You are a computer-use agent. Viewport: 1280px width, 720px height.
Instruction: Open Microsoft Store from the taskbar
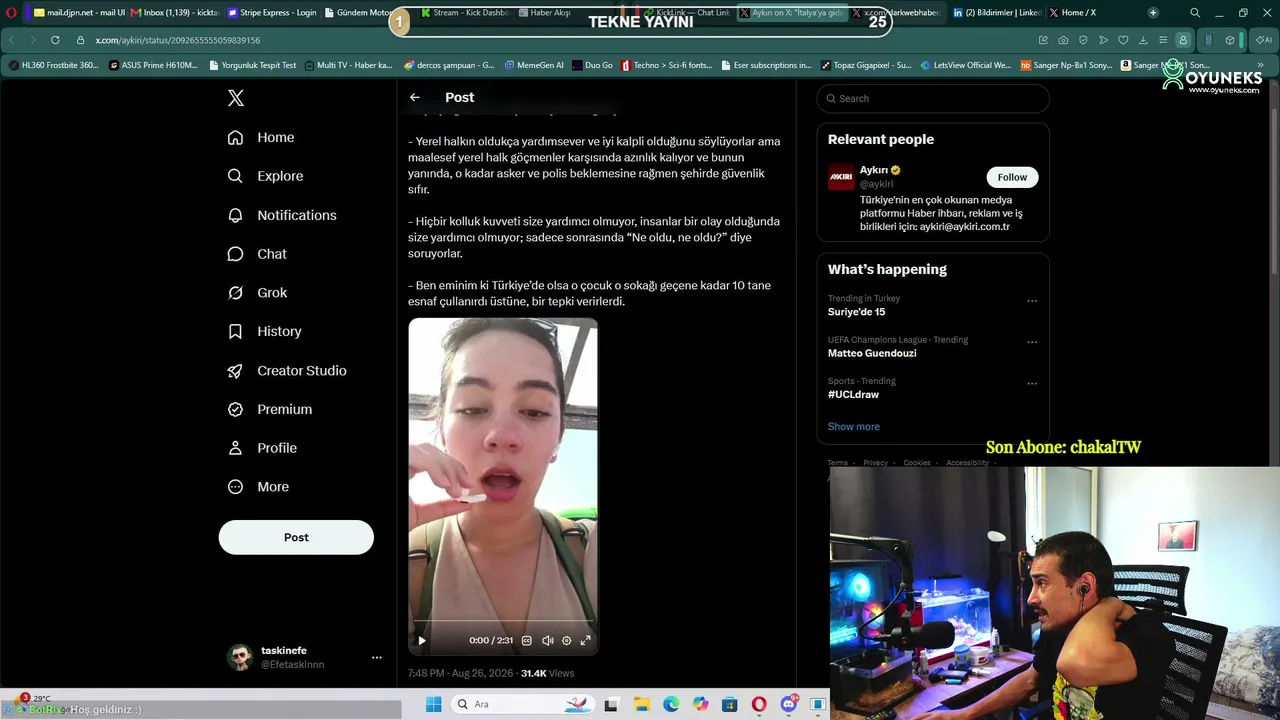coord(730,704)
